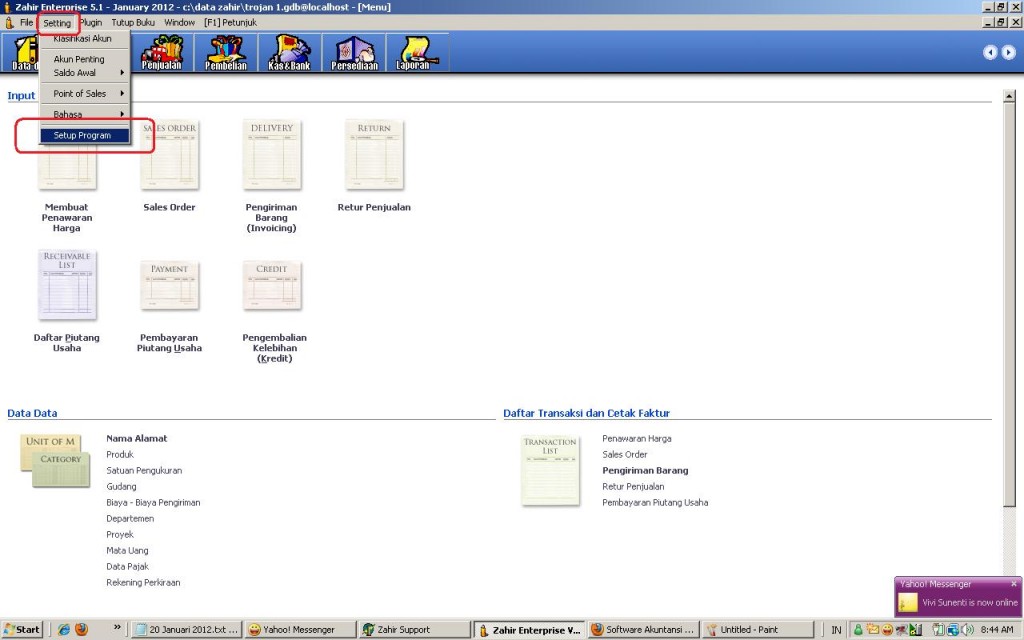Open the Penjualan toolbar module
This screenshot has height=640, width=1024.
161,53
